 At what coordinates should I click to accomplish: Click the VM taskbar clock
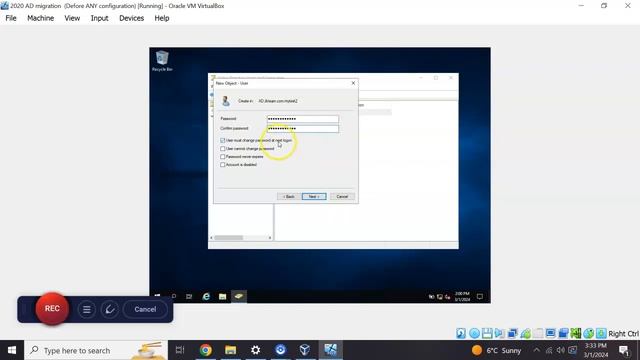click(x=462, y=296)
